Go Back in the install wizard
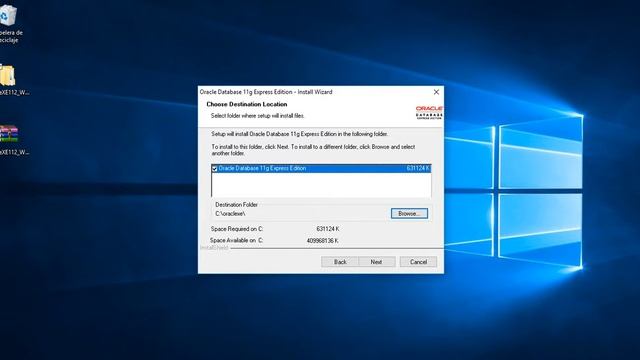The image size is (640, 360). [340, 262]
